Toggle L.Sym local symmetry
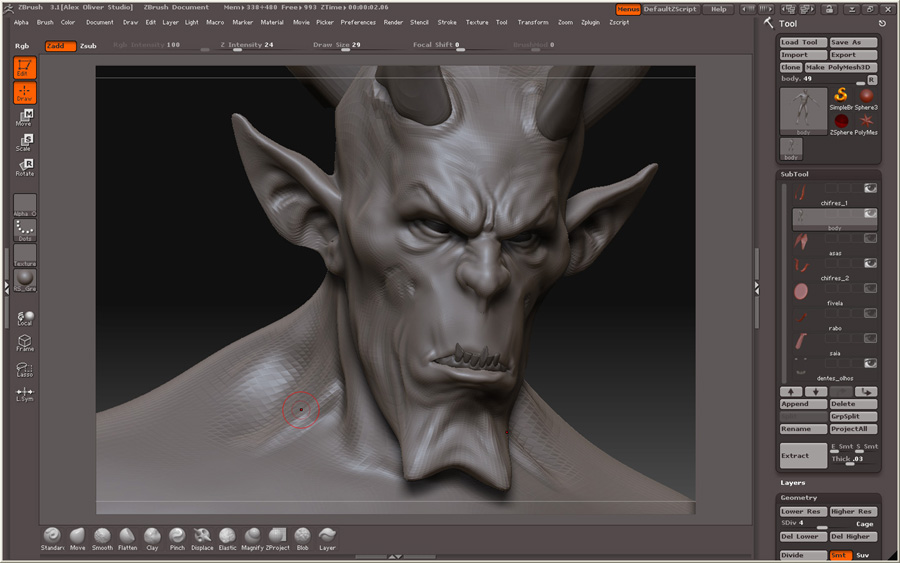Viewport: 900px width, 563px height. point(25,394)
